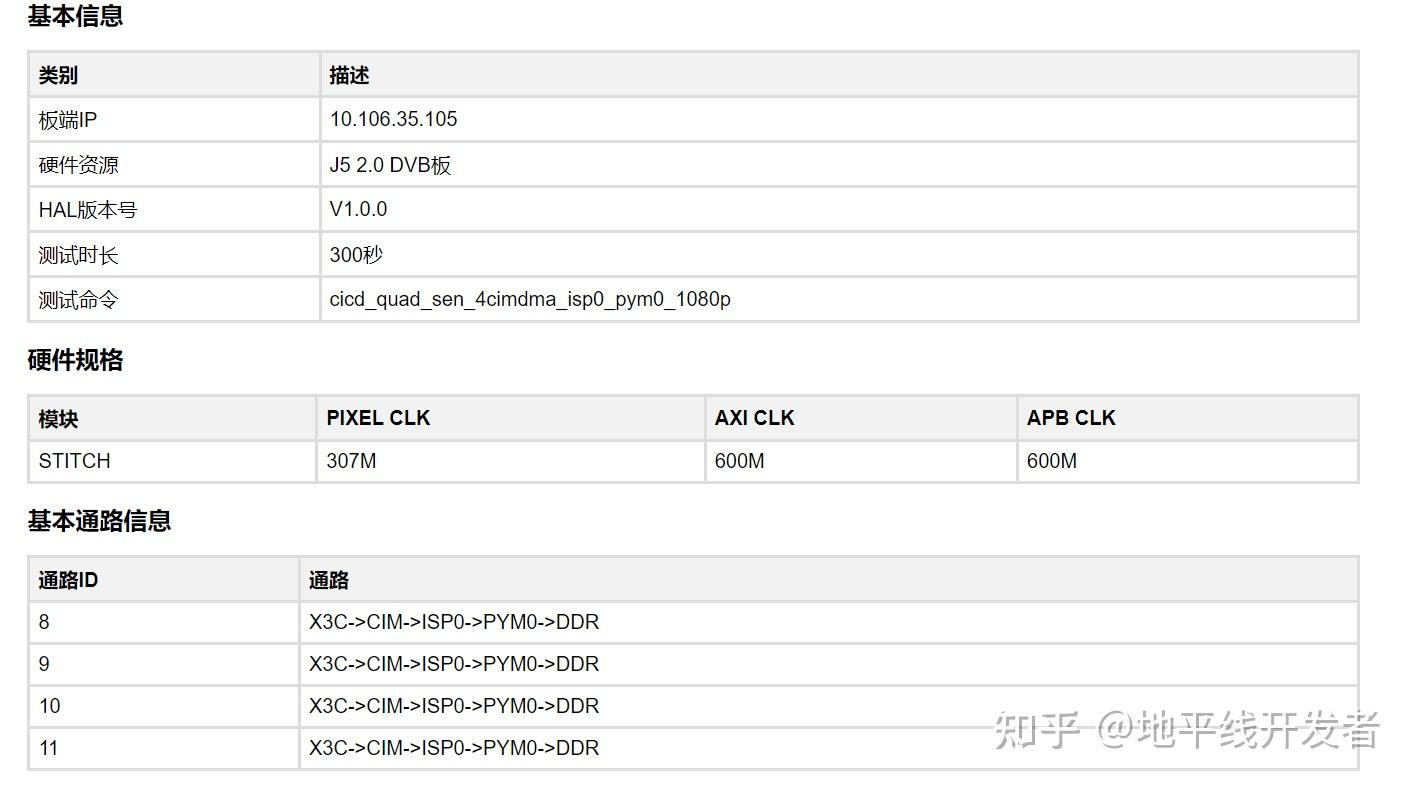
Task: Select the version value V1.0.0
Action: pos(358,209)
